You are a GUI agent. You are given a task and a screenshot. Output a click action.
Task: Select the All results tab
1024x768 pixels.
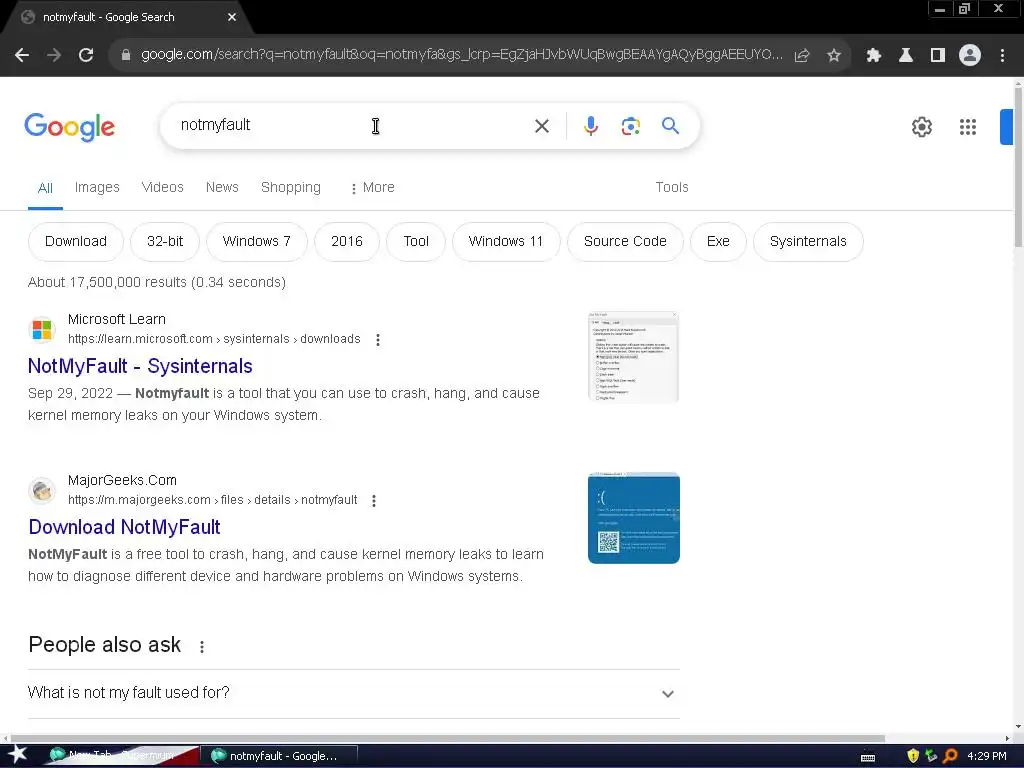(x=45, y=188)
